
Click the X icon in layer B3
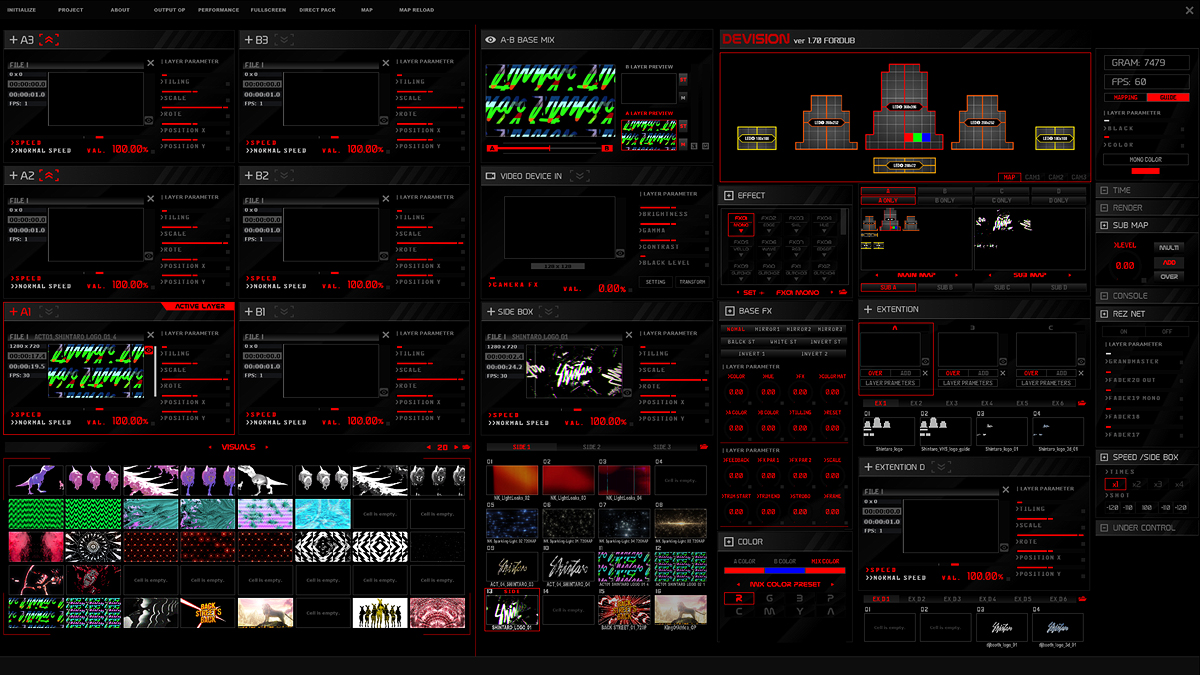click(x=386, y=63)
